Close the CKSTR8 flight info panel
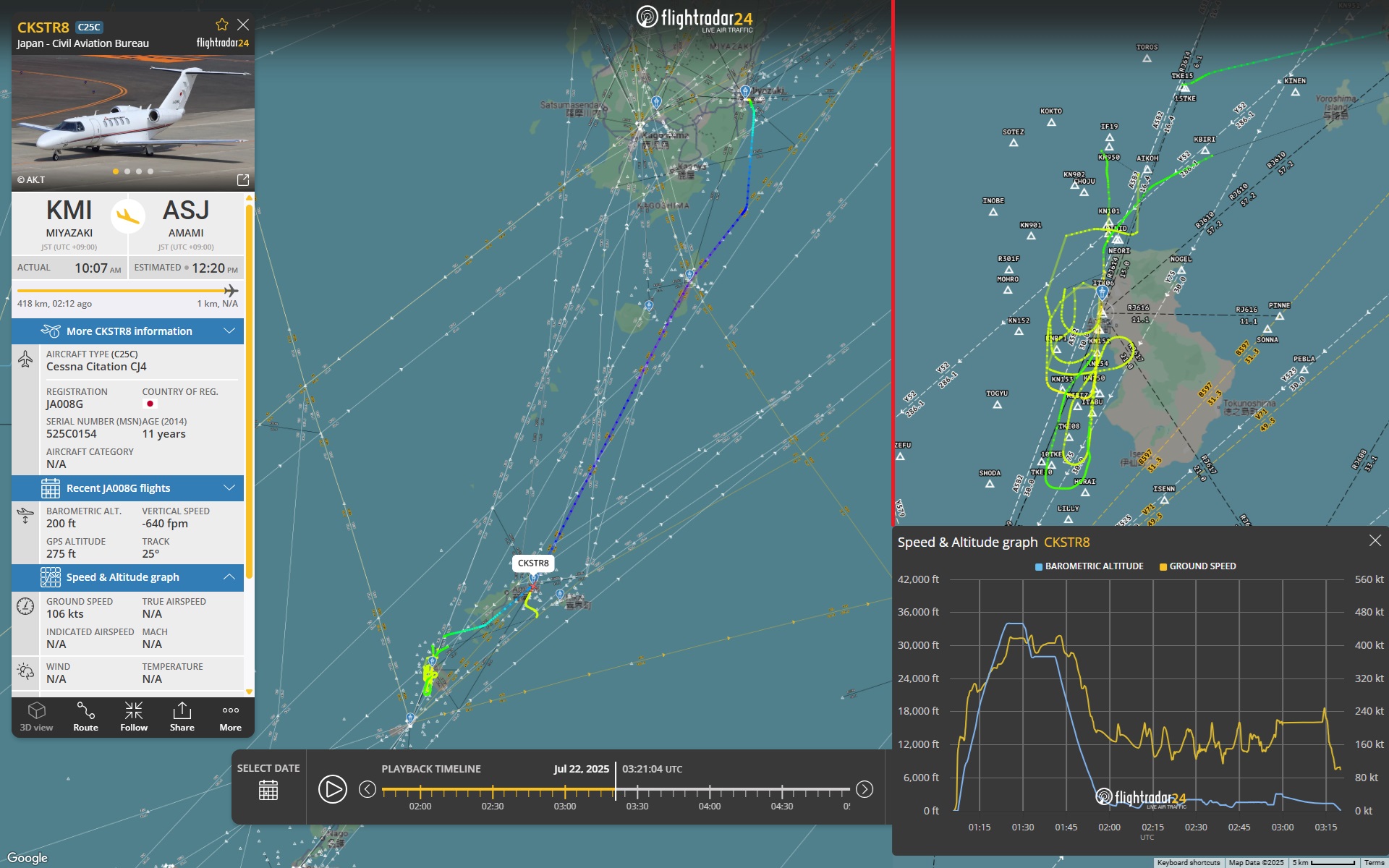1389x868 pixels. point(243,25)
